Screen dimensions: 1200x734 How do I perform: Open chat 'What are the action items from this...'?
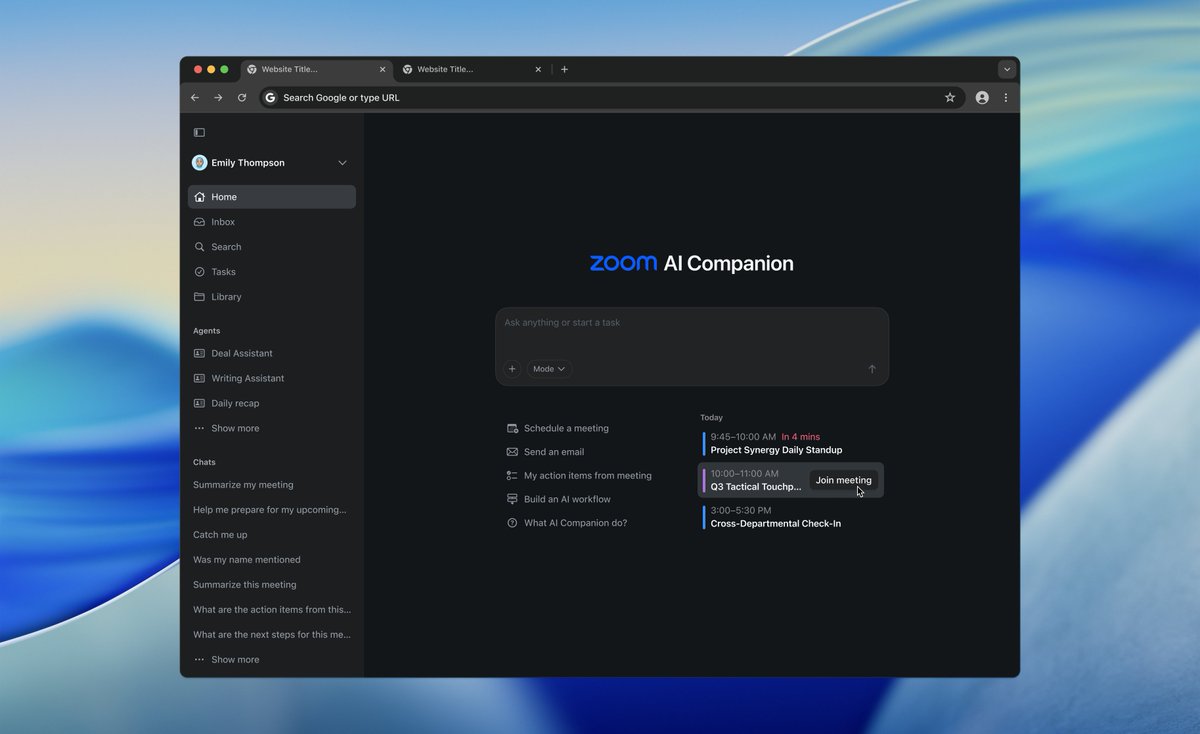point(272,610)
